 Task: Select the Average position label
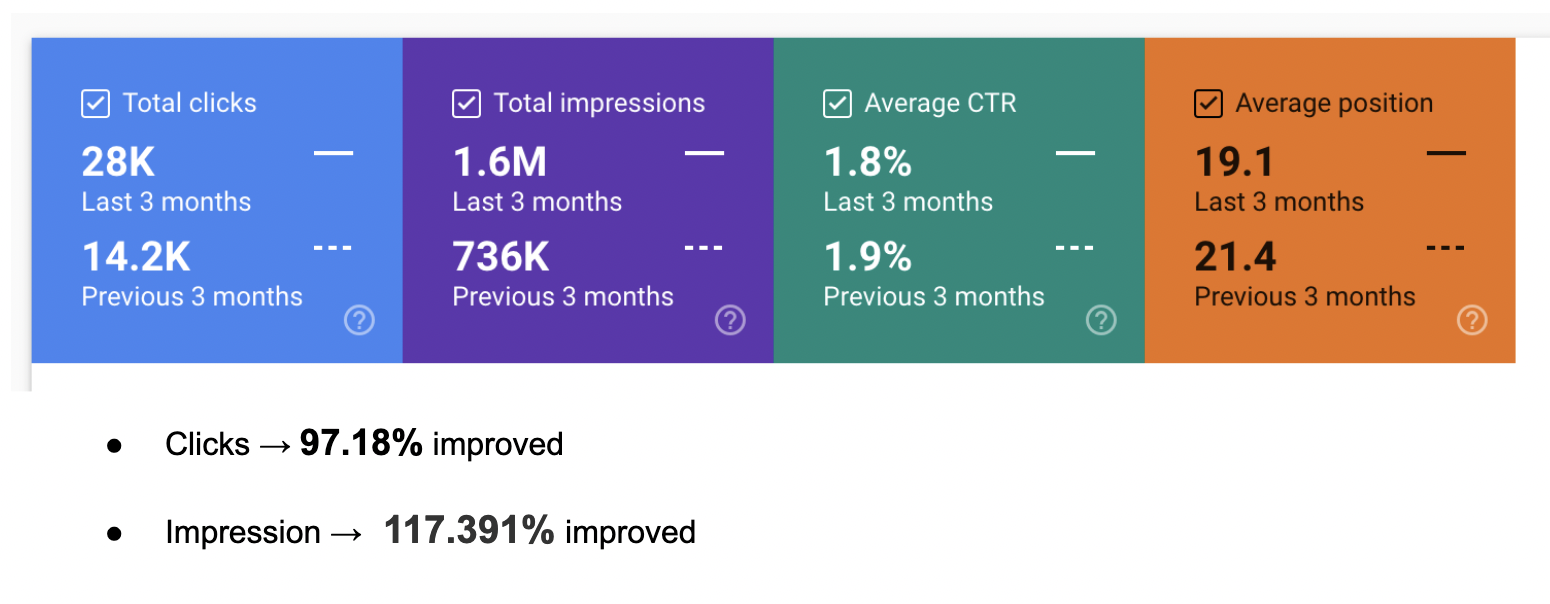click(x=1334, y=103)
